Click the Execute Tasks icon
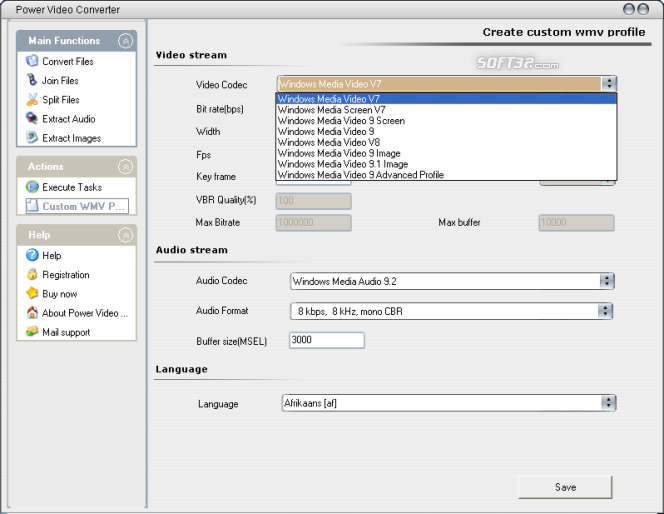The image size is (664, 514). 32,187
